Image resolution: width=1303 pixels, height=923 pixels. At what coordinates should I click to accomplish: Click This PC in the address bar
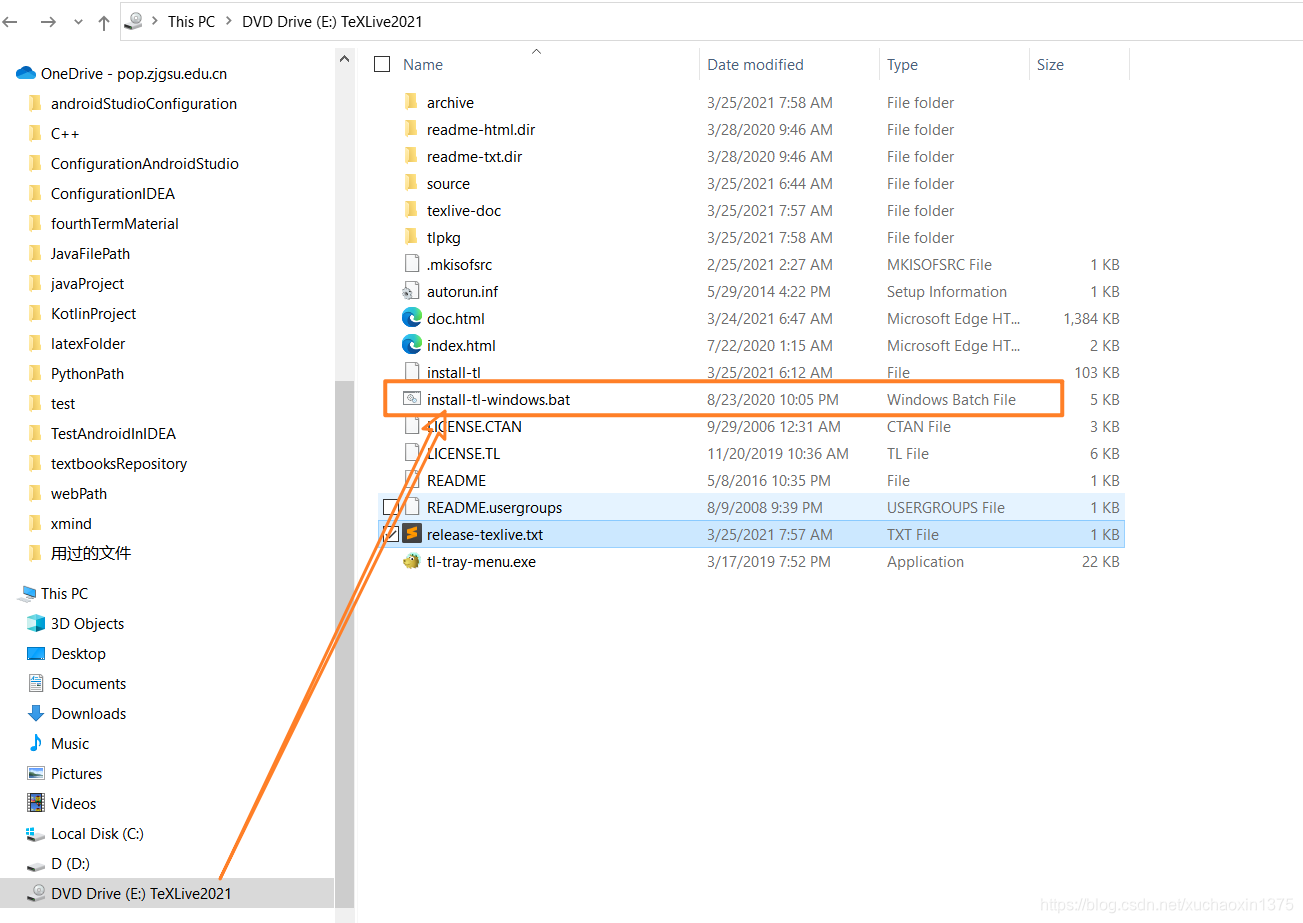[x=191, y=21]
